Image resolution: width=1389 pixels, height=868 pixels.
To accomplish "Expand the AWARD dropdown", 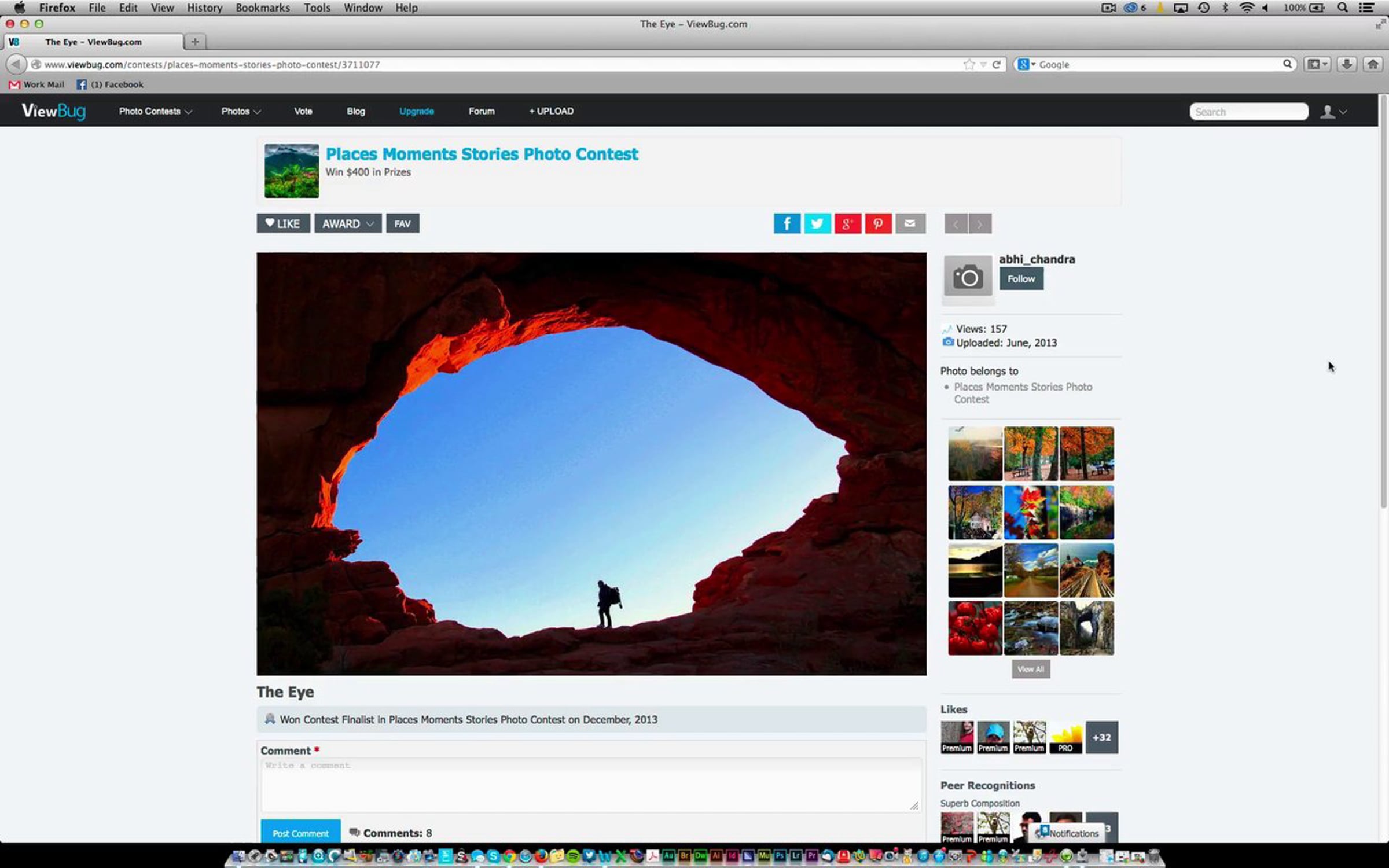I will (x=348, y=223).
